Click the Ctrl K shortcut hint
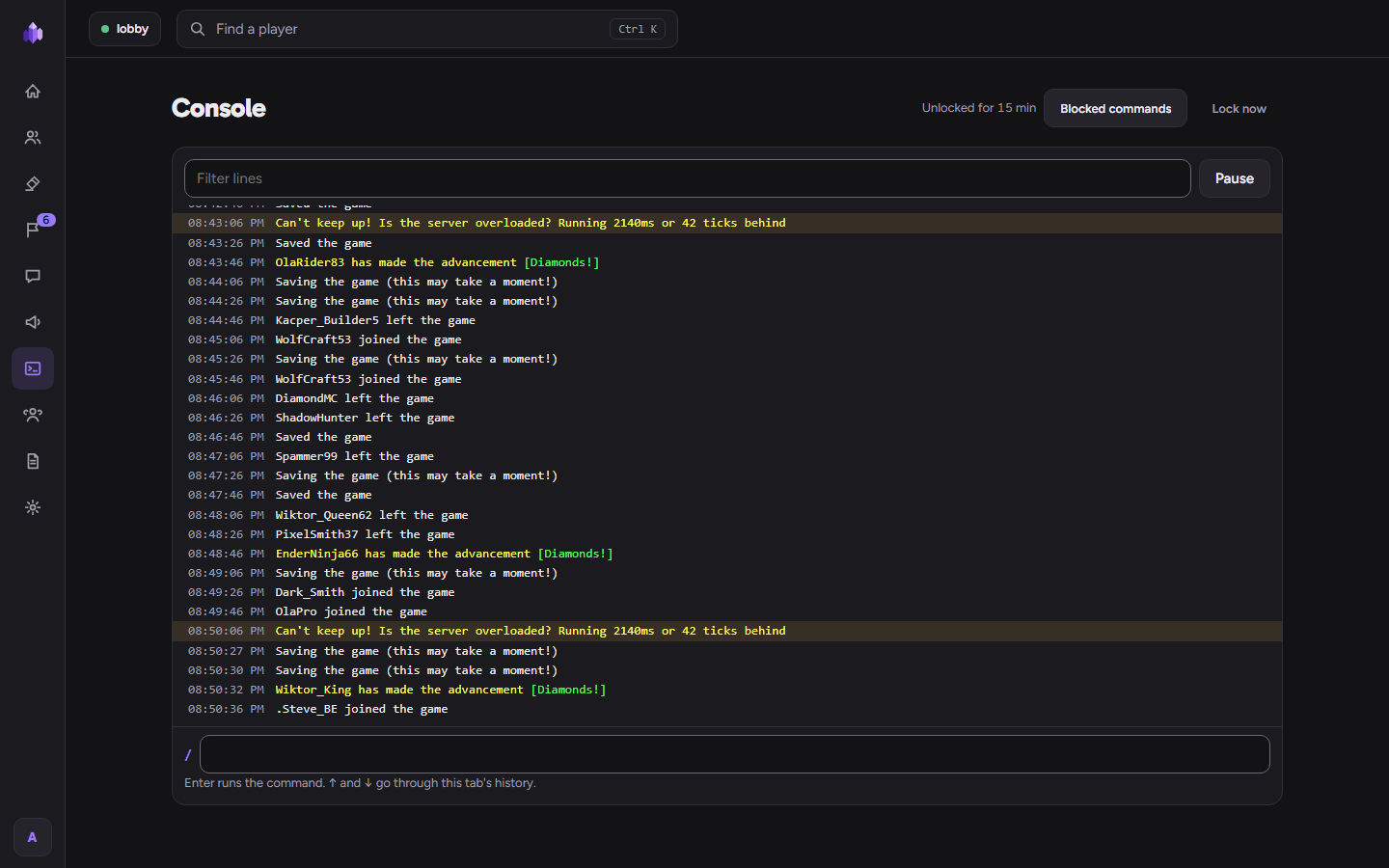1389x868 pixels. click(x=638, y=29)
